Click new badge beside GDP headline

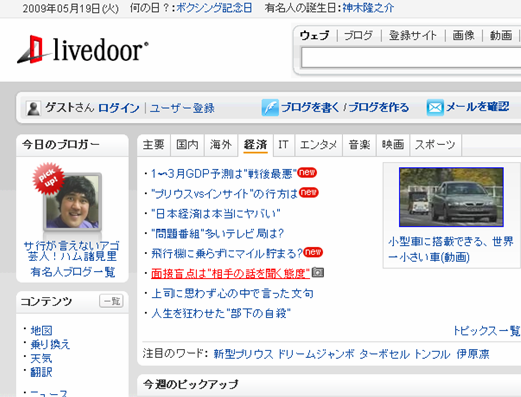point(307,172)
